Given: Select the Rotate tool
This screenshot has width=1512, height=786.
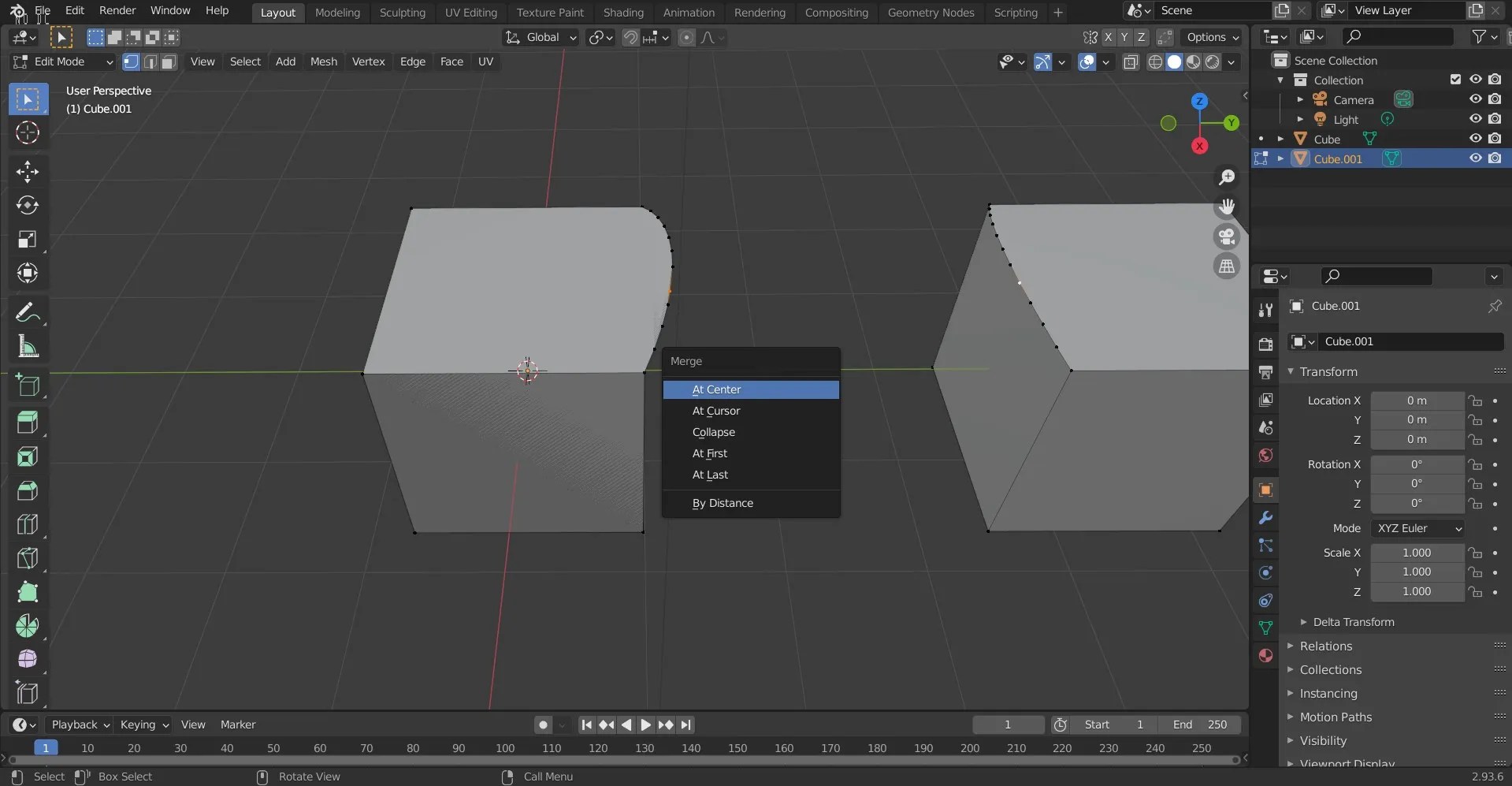Looking at the screenshot, I should point(28,205).
